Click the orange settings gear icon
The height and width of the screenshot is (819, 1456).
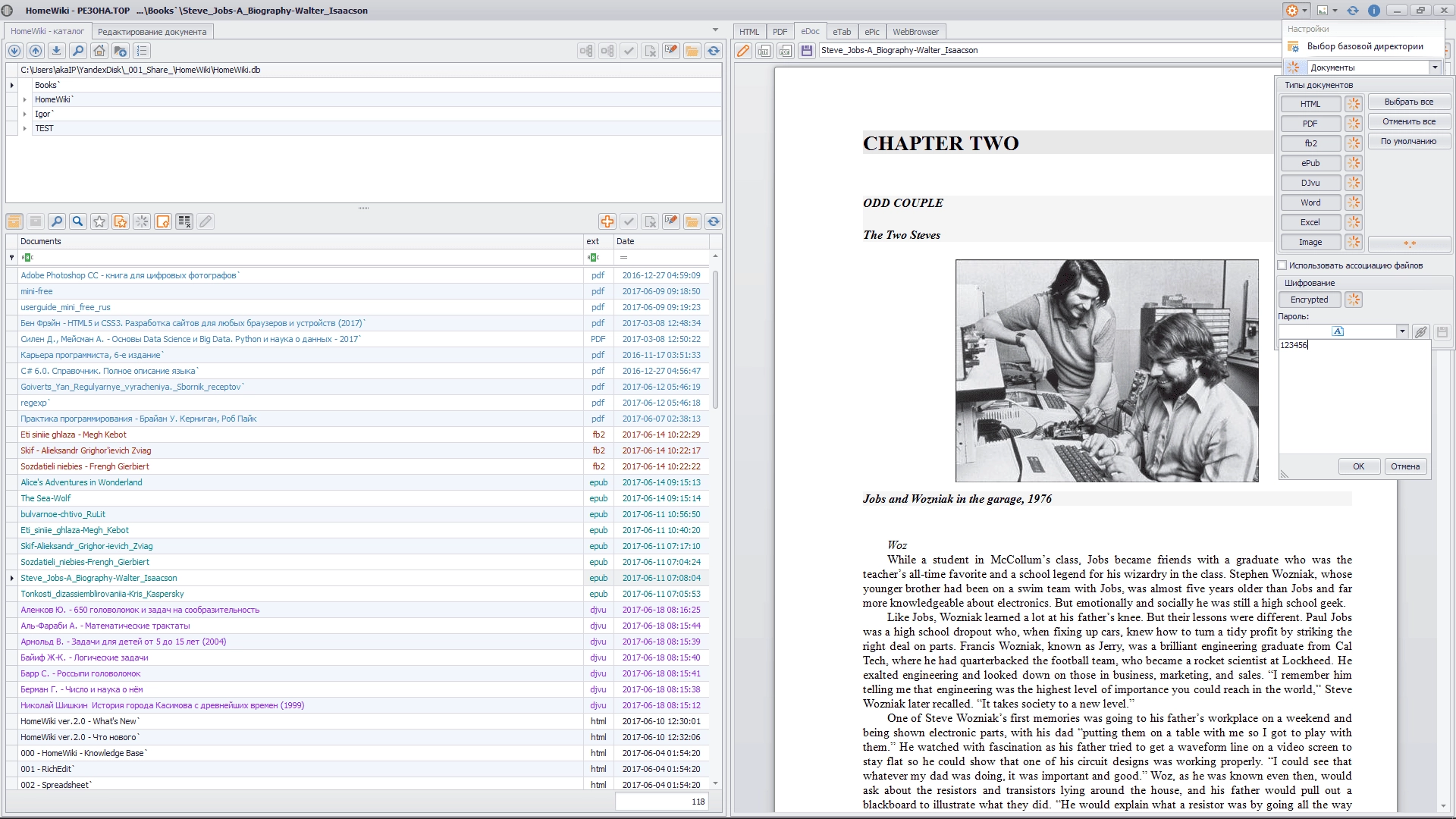click(1292, 11)
